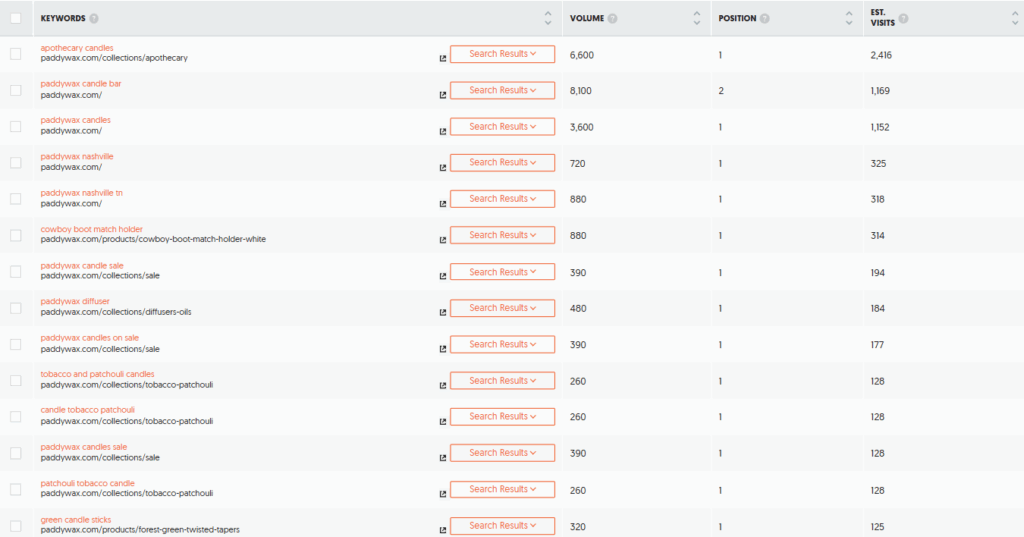
Task: Expand Search Results for paddywax diffuser
Action: point(502,308)
